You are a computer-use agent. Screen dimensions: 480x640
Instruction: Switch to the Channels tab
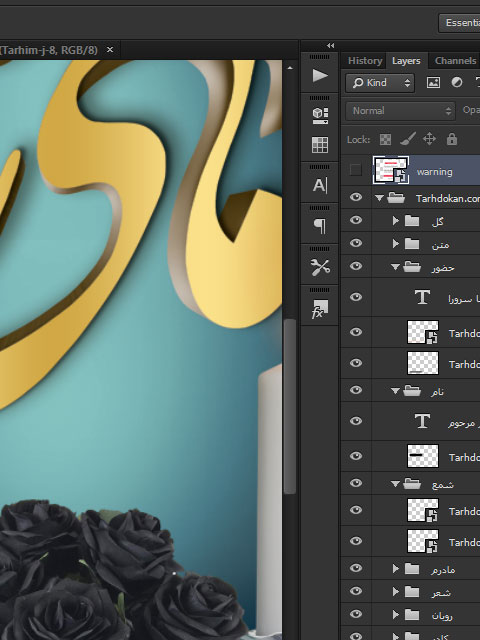(x=455, y=61)
